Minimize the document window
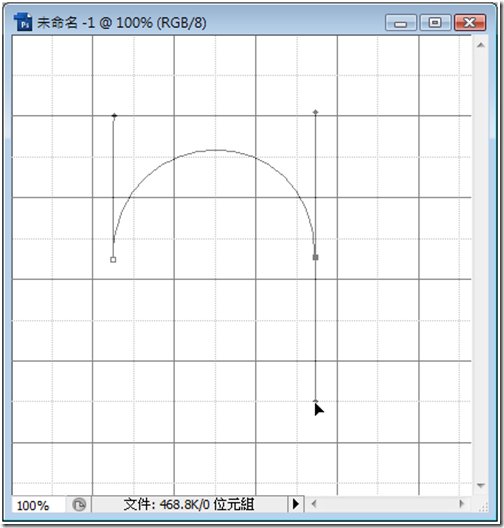This screenshot has height=528, width=504. [401, 23]
